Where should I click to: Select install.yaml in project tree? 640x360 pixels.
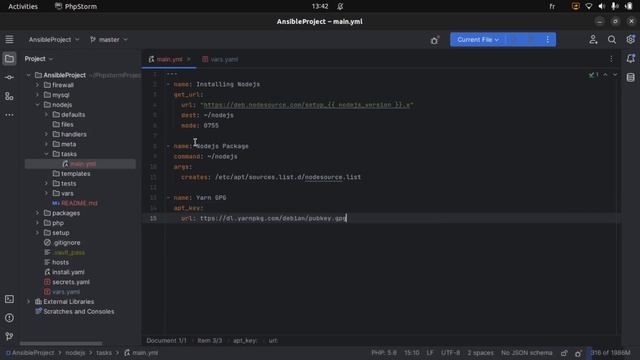click(68, 272)
